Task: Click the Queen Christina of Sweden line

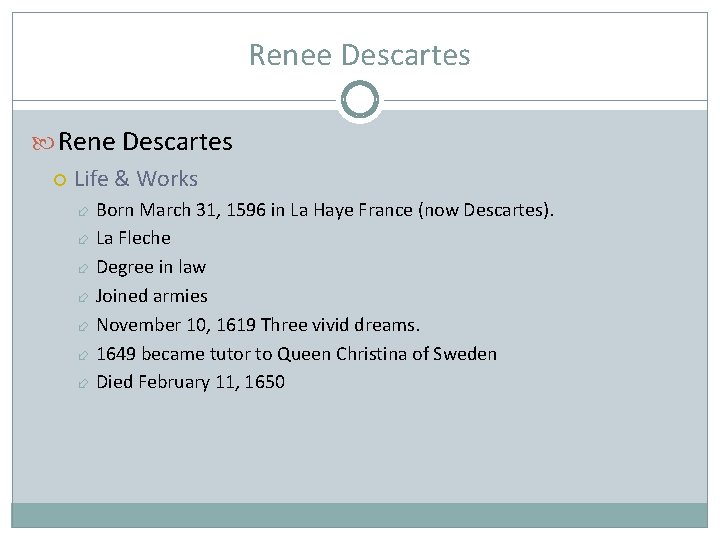Action: 297,354
